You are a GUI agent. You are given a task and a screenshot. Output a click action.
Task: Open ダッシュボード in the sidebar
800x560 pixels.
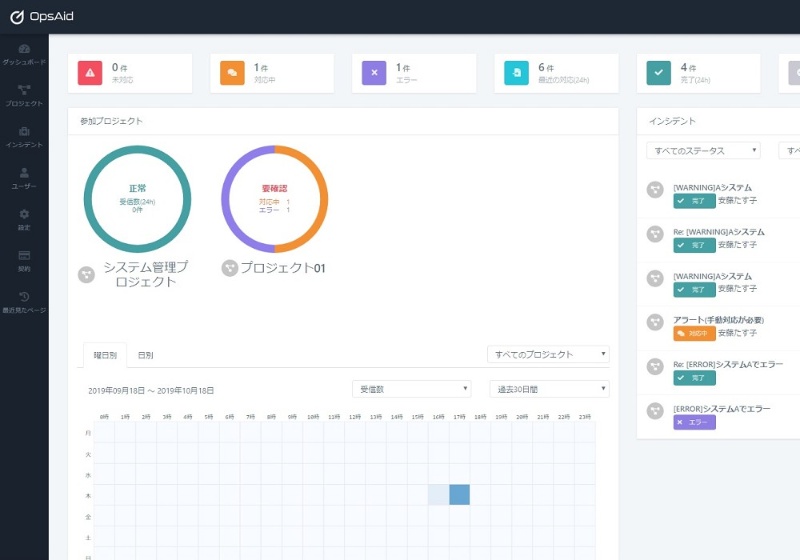pos(24,54)
